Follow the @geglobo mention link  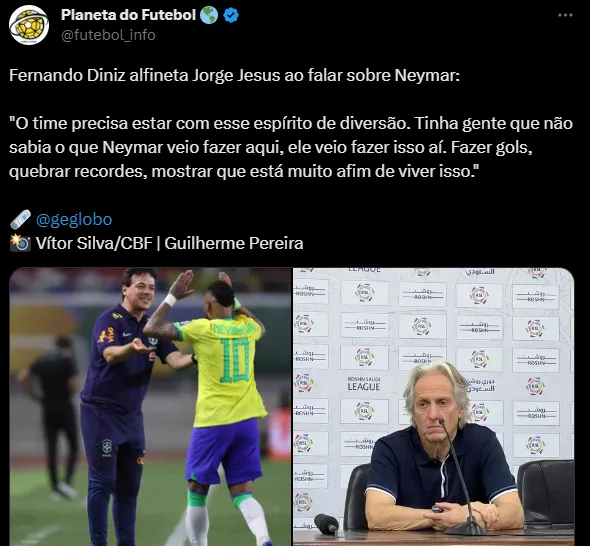point(74,219)
